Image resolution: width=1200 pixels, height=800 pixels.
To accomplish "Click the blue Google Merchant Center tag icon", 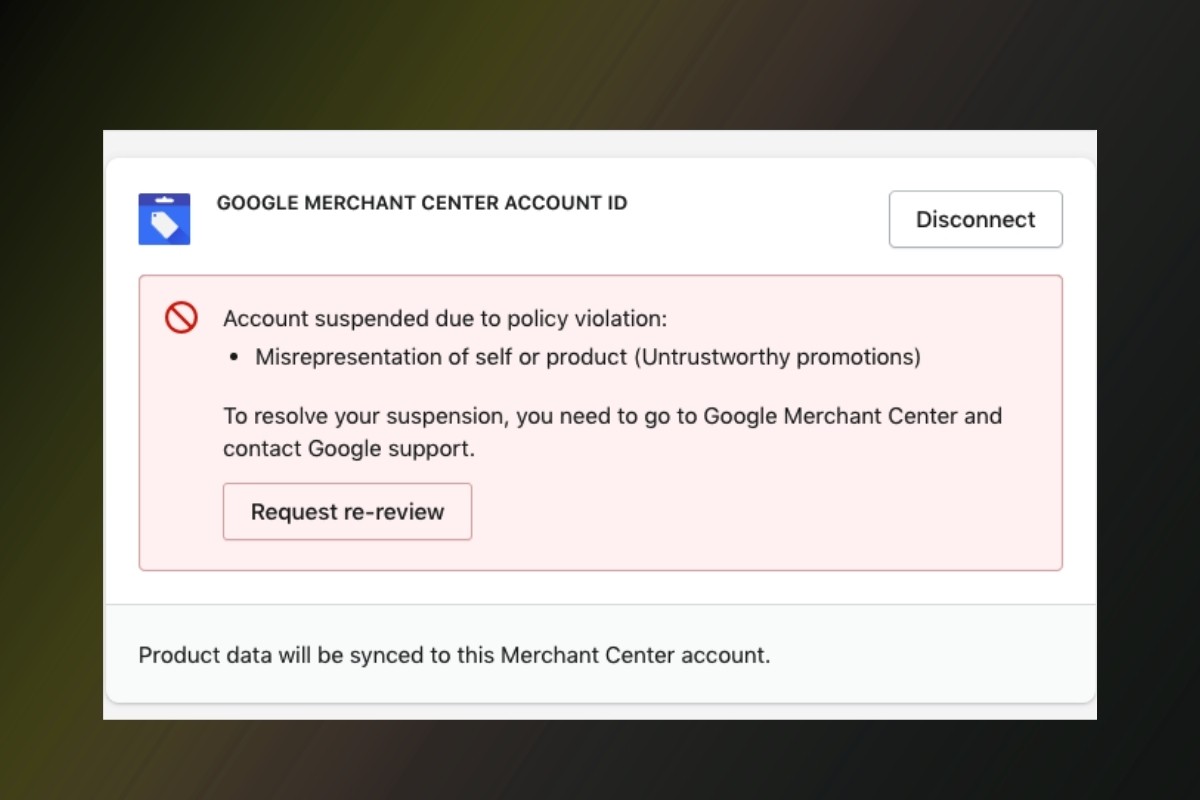I will pyautogui.click(x=164, y=219).
